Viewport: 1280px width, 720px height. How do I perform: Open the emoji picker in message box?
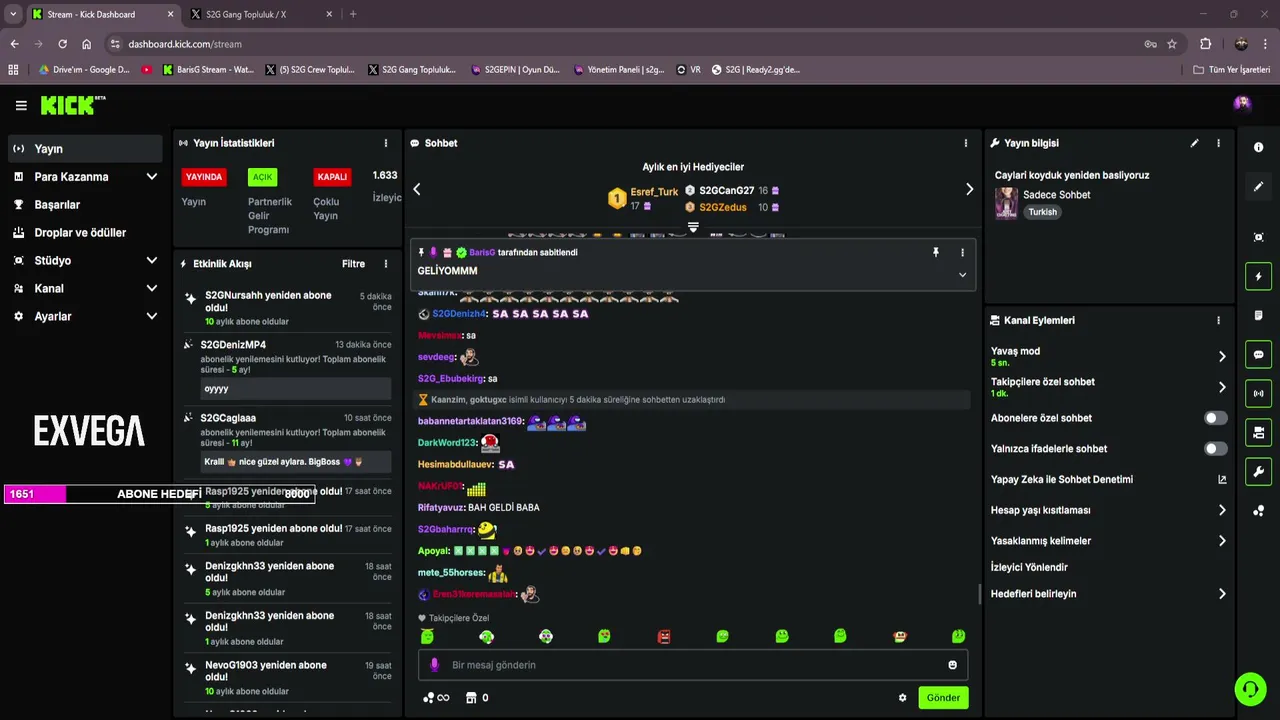[x=952, y=665]
